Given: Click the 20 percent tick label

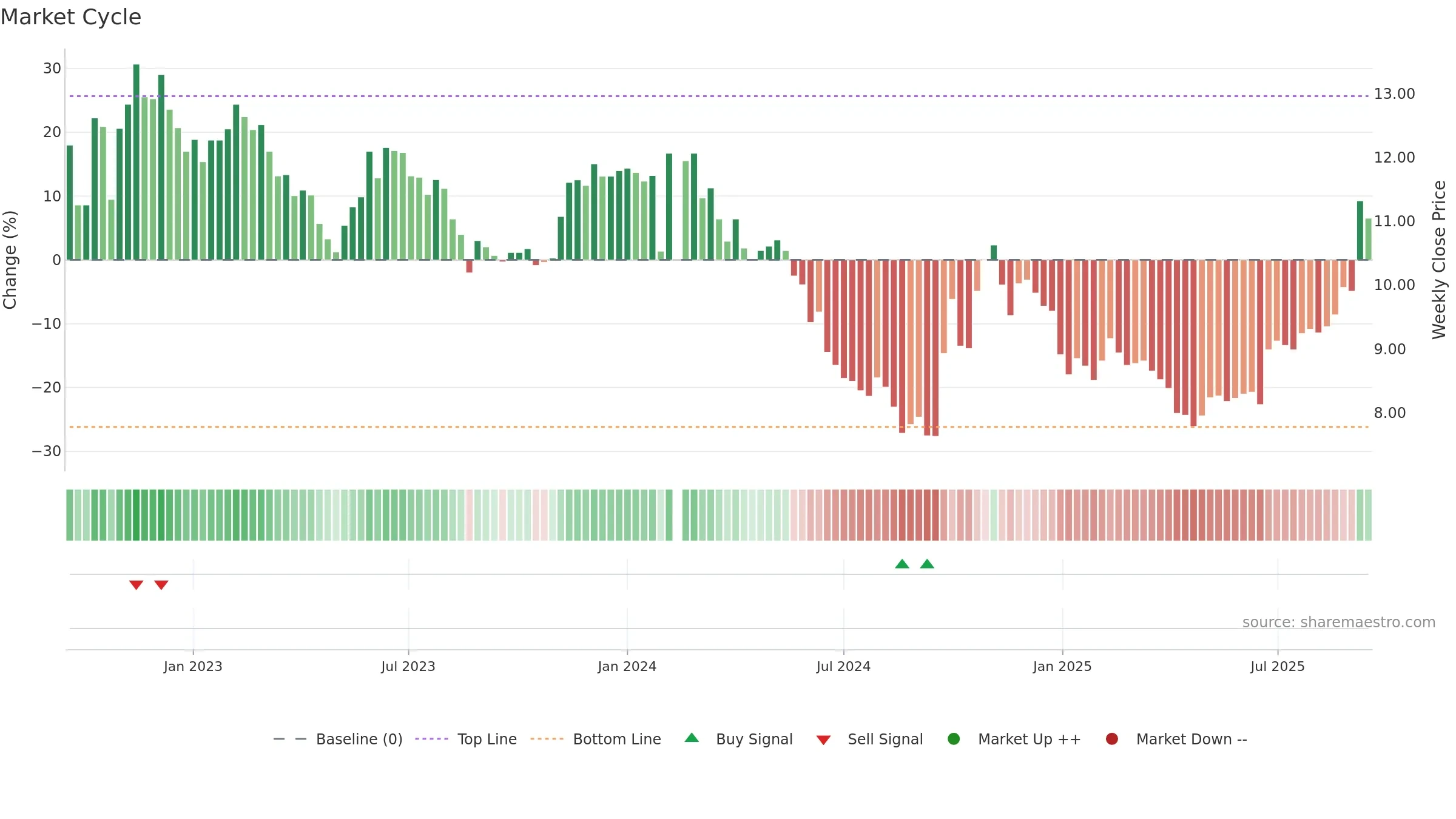Looking at the screenshot, I should coord(52,132).
